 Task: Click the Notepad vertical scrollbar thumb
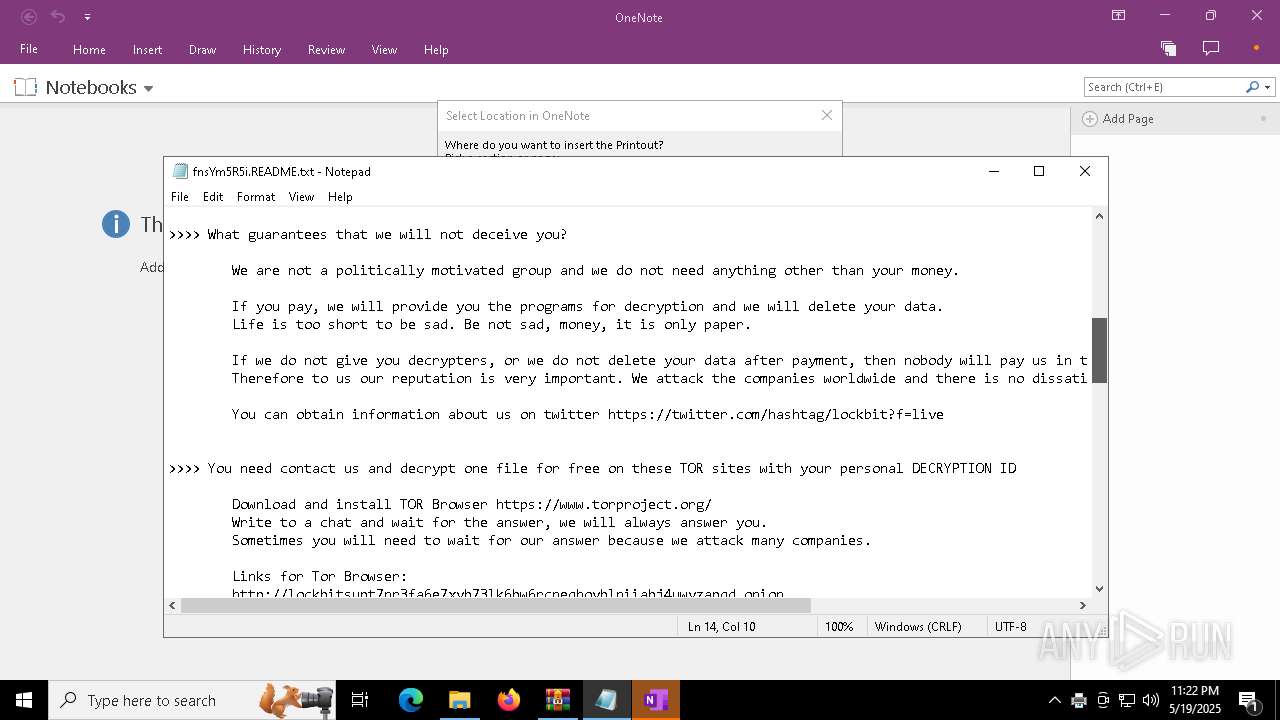click(1099, 350)
